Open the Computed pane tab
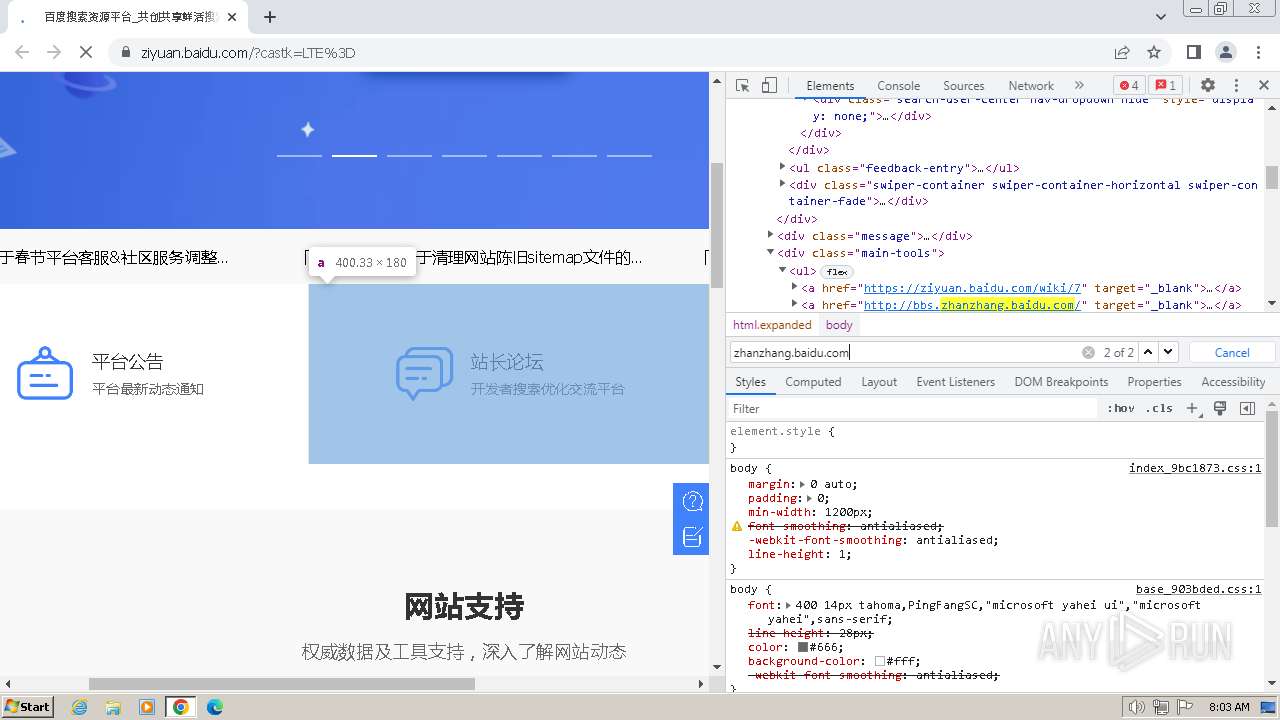Screen dimensions: 1280x720 [813, 382]
